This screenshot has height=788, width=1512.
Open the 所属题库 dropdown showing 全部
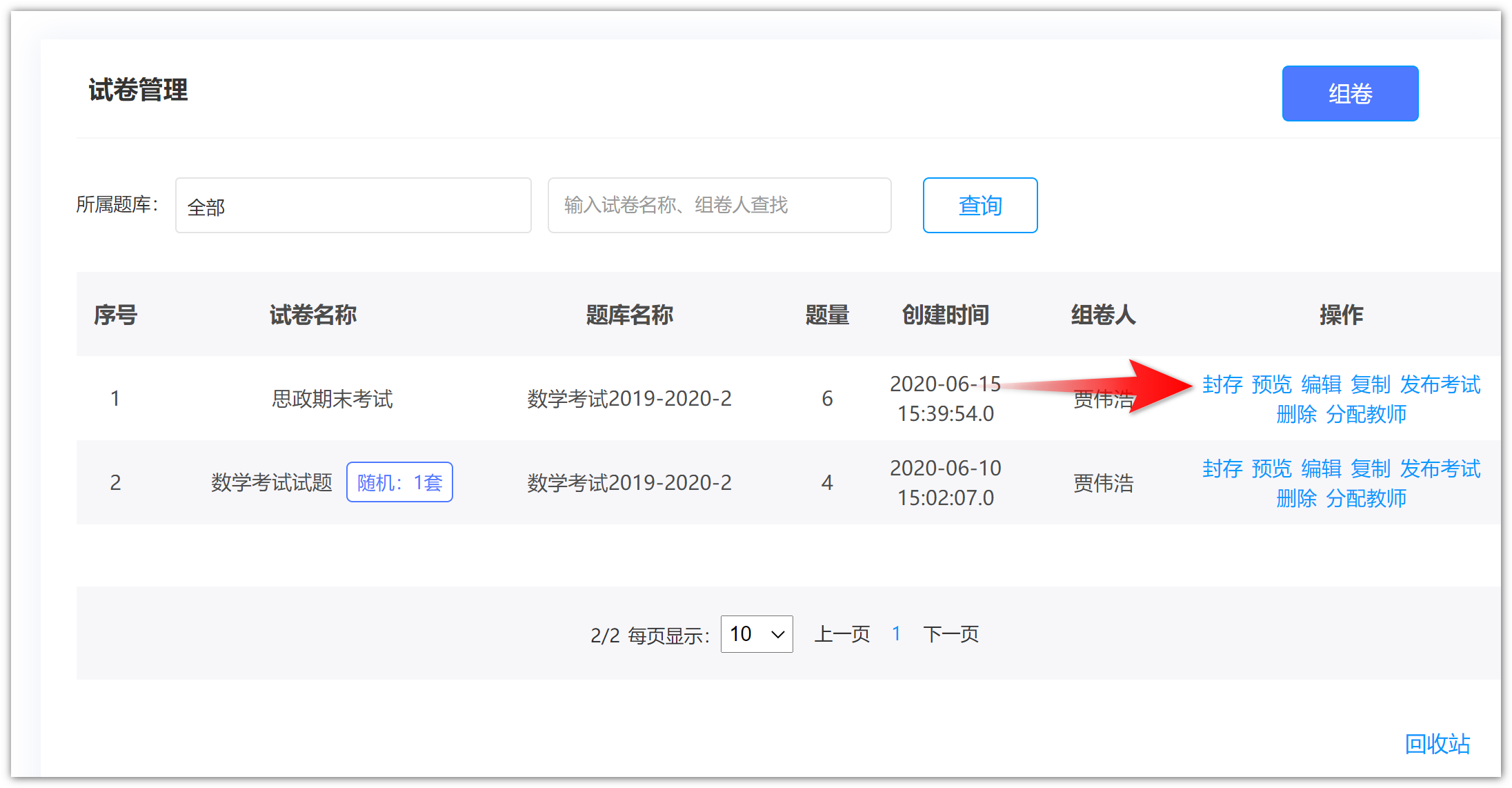point(352,206)
